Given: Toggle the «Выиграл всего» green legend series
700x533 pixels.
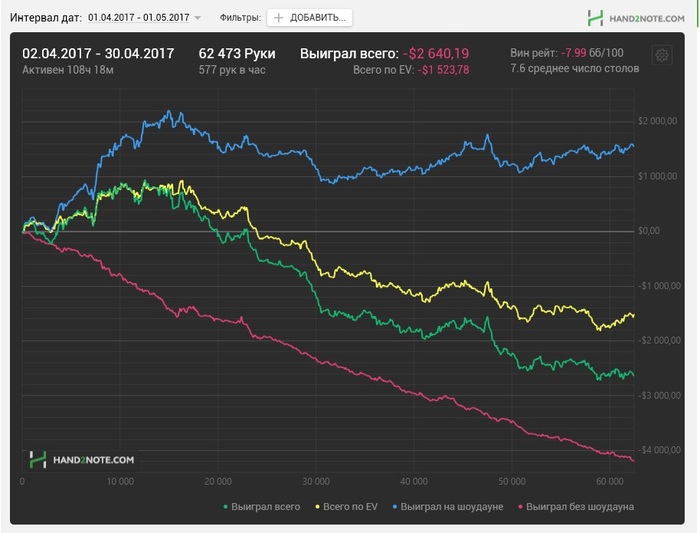Looking at the screenshot, I should pyautogui.click(x=260, y=507).
